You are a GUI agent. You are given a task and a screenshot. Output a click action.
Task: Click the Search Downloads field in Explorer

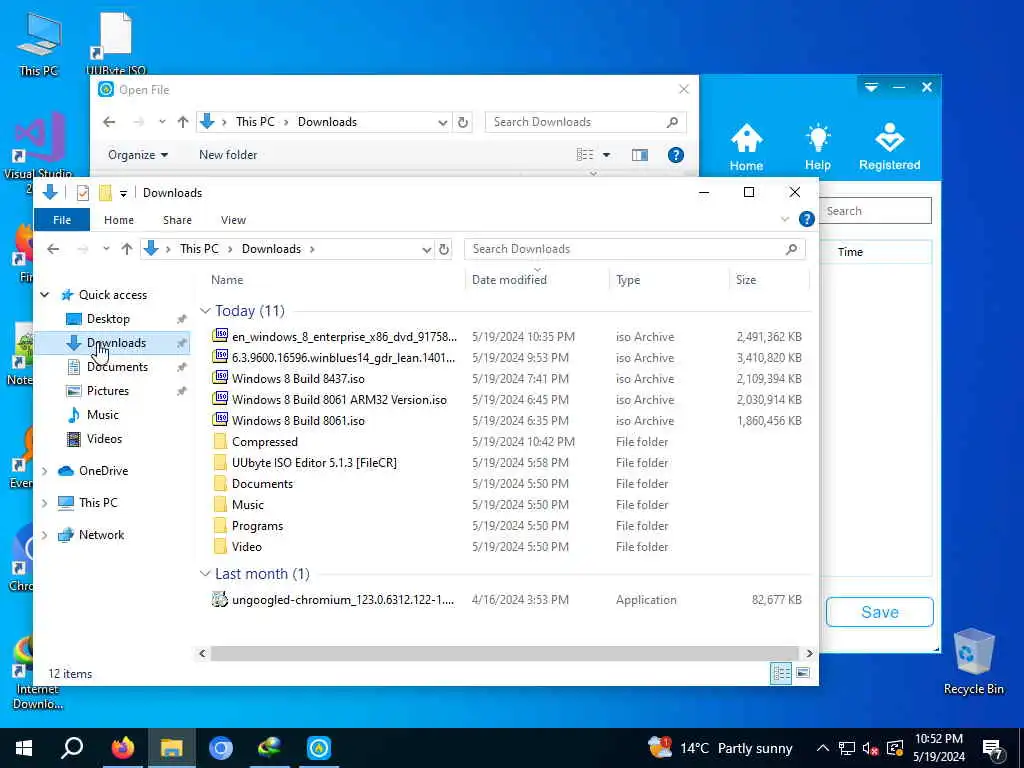(634, 249)
